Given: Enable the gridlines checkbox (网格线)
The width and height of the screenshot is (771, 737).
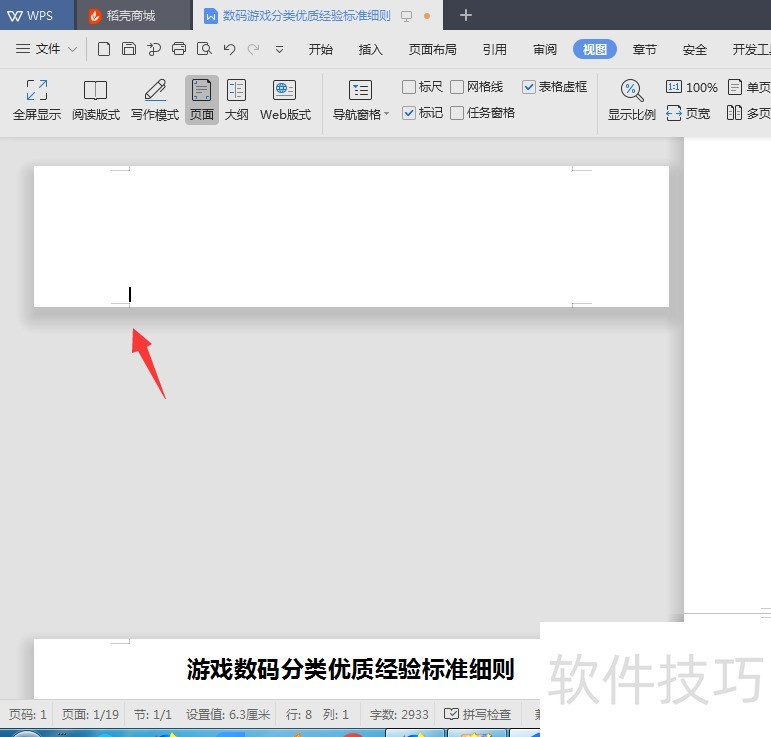Looking at the screenshot, I should pos(457,87).
